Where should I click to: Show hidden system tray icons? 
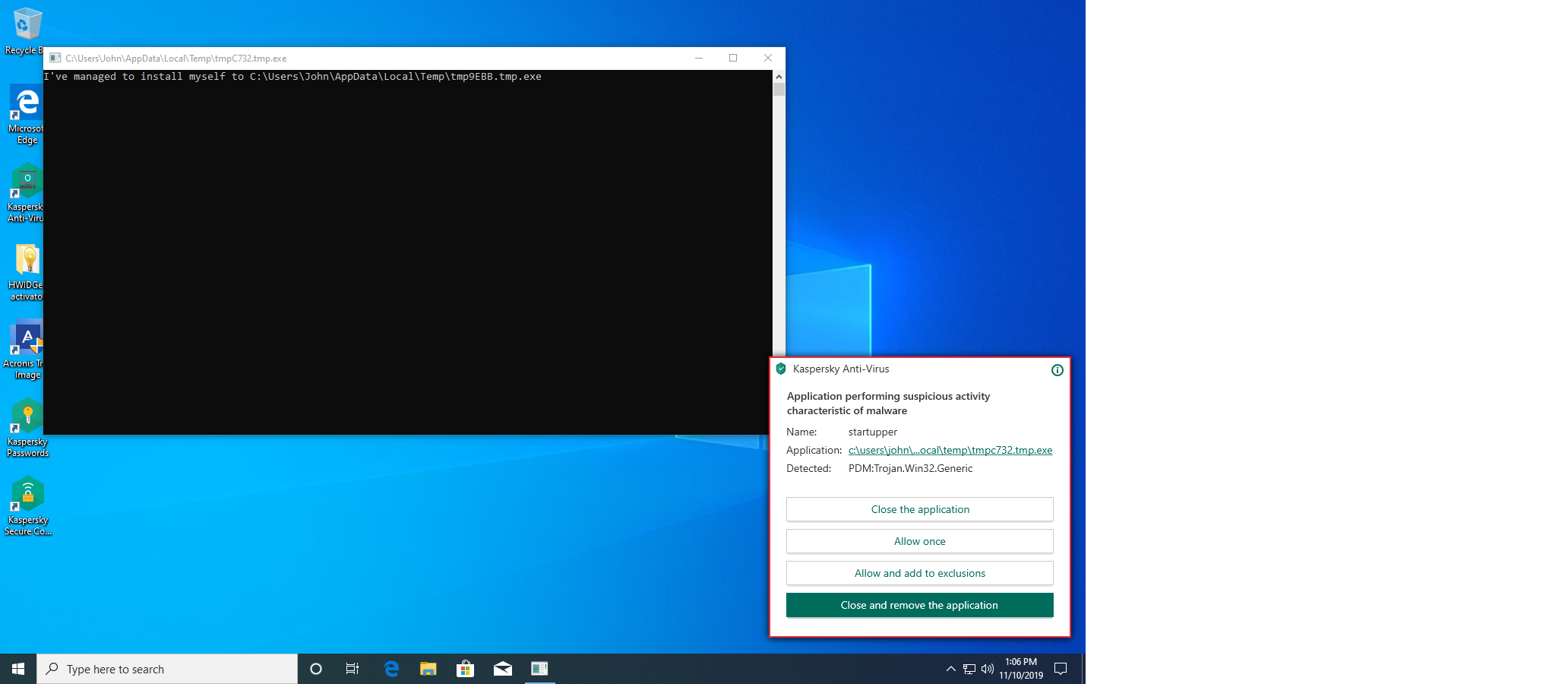pos(950,670)
